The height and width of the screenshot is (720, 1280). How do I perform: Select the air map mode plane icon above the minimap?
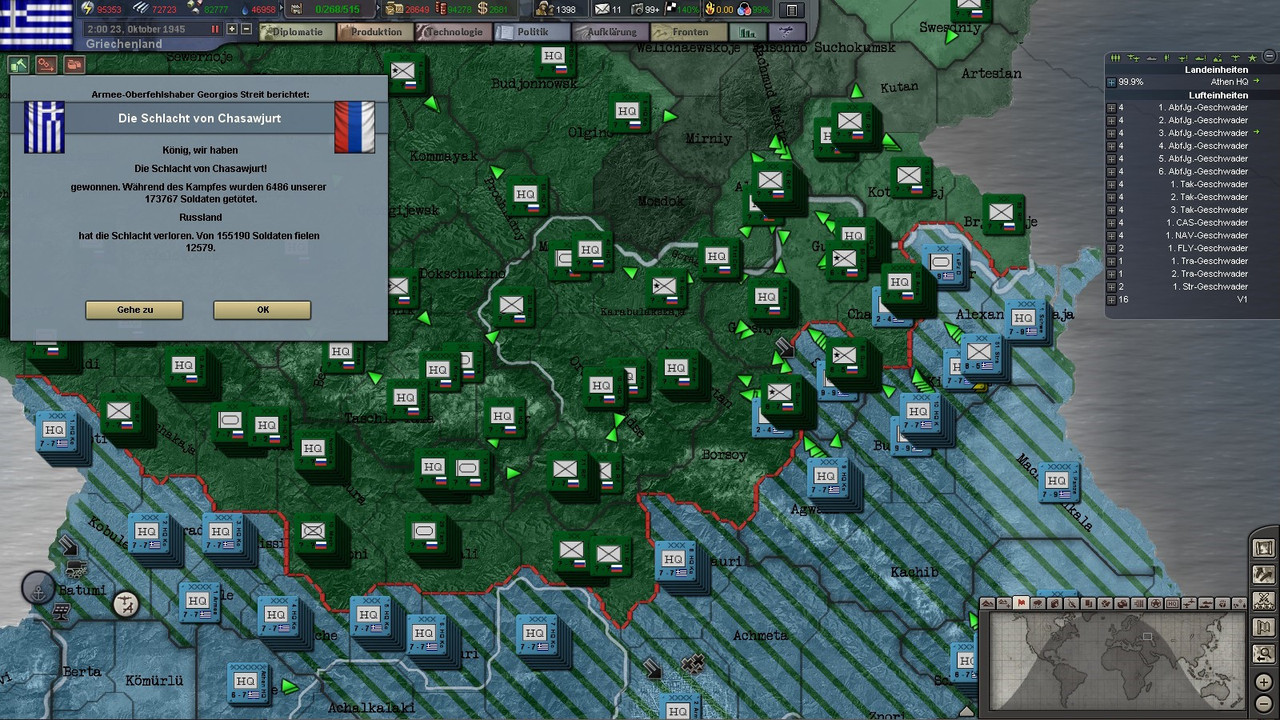1191,603
